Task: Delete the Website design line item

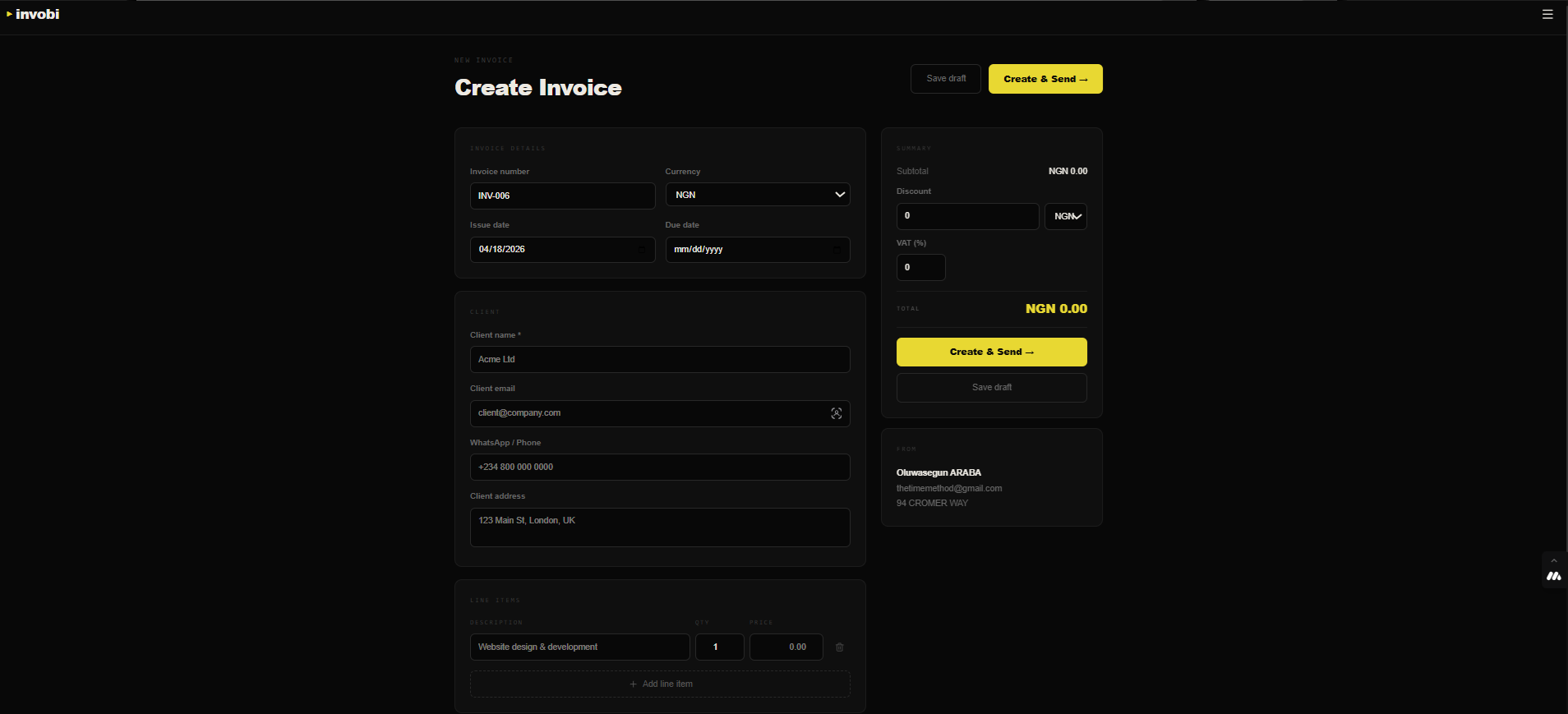Action: (x=839, y=647)
